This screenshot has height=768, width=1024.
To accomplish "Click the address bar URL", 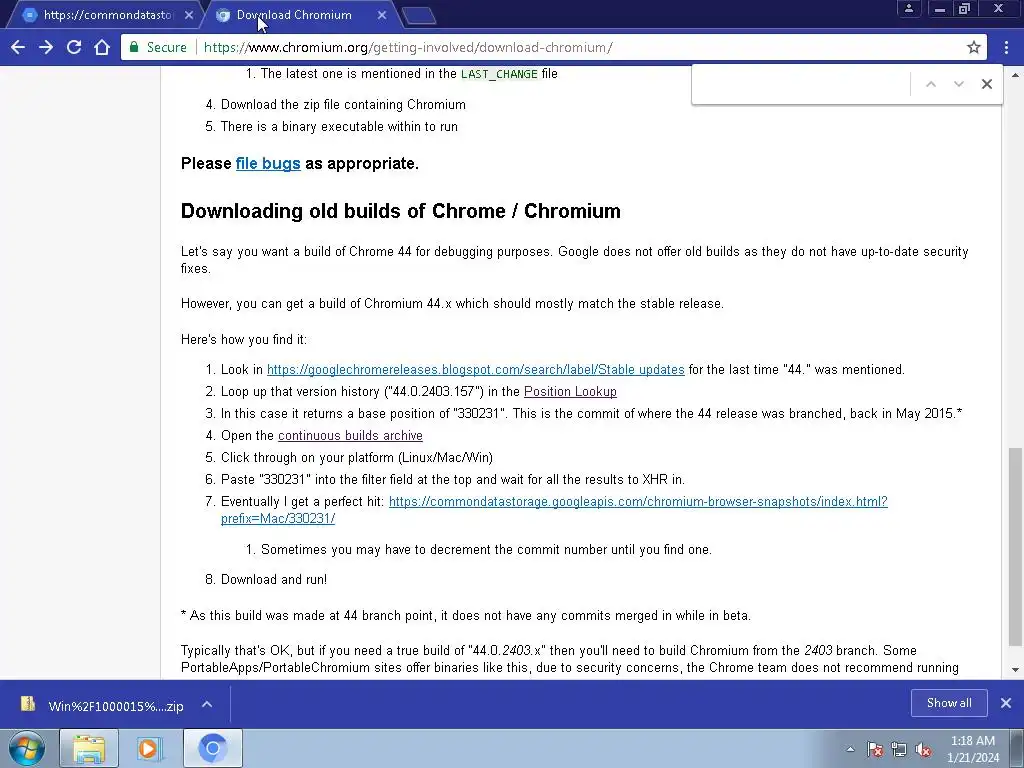I will [x=408, y=47].
